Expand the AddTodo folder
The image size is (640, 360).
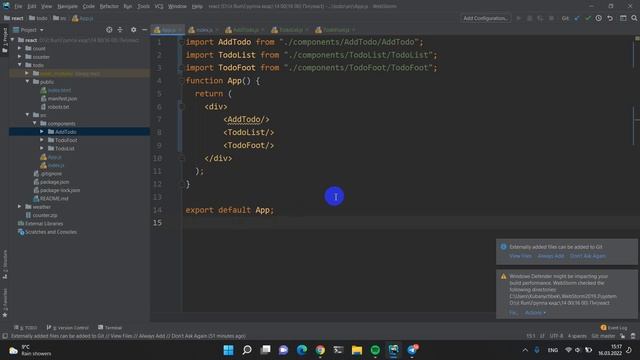42,131
